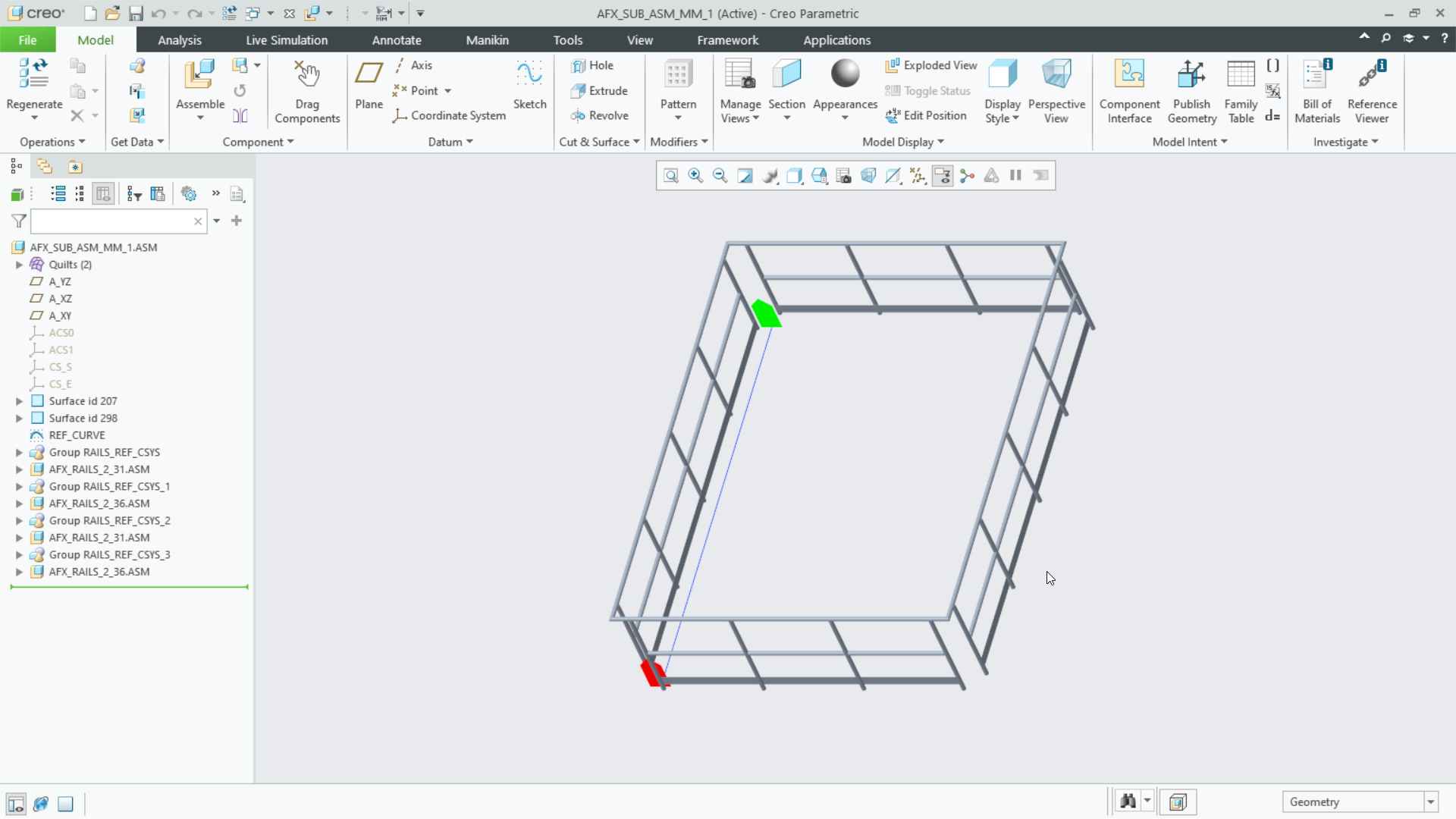Switch to the Analysis ribbon tab

pyautogui.click(x=180, y=40)
